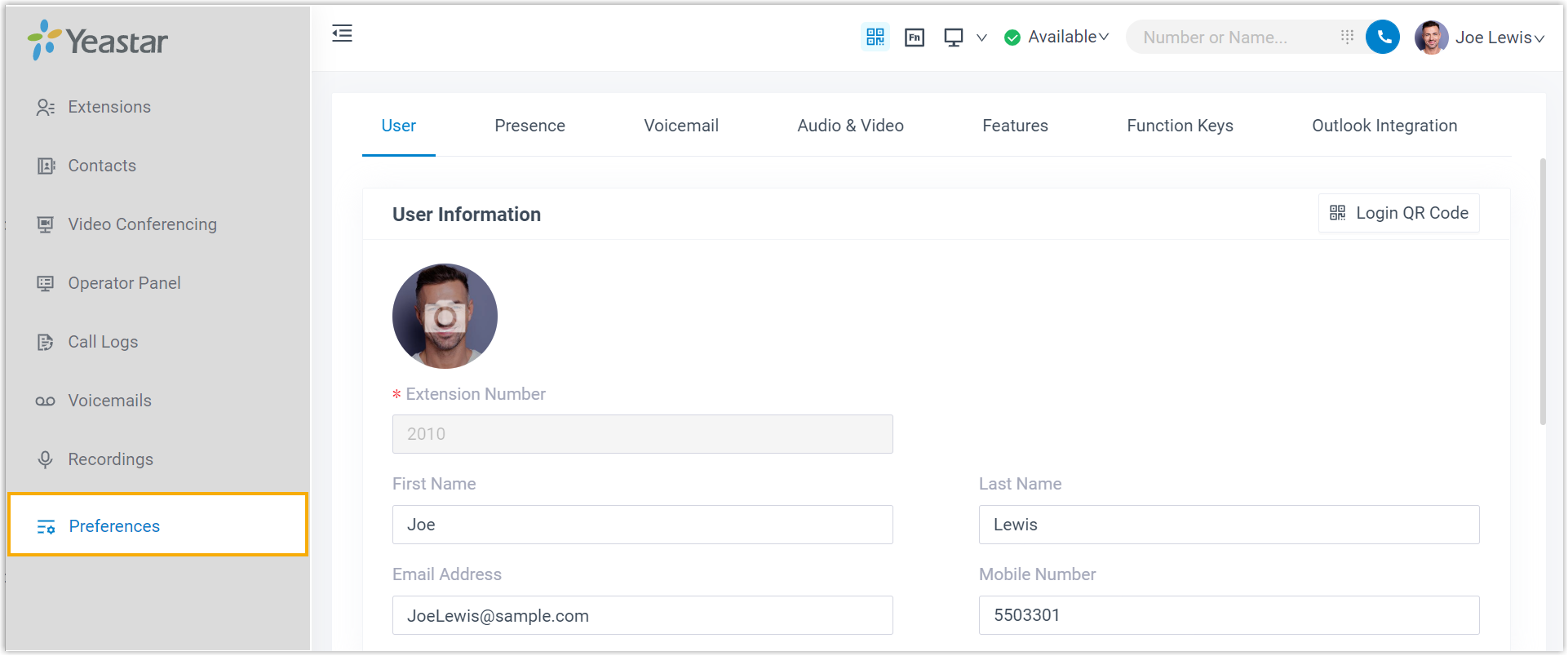The width and height of the screenshot is (1568, 656).
Task: Click the Email Address field with JoeLewis@sample.com
Action: click(x=642, y=615)
